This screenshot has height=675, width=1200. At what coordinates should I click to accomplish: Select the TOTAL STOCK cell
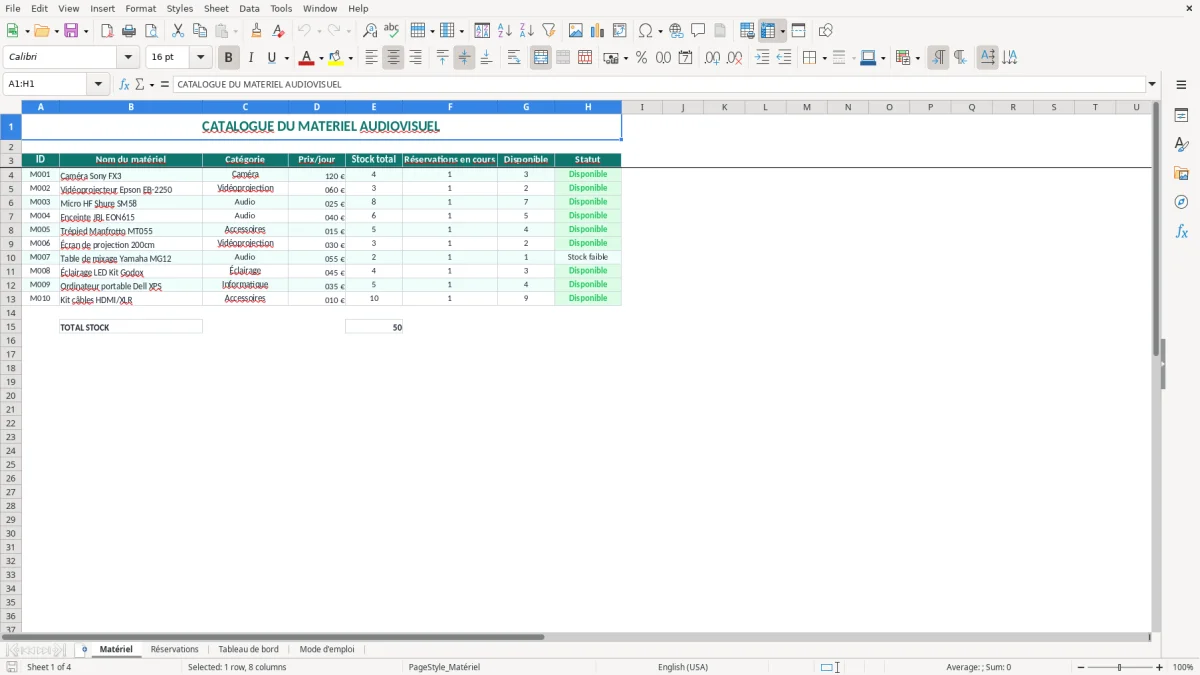pyautogui.click(x=131, y=327)
